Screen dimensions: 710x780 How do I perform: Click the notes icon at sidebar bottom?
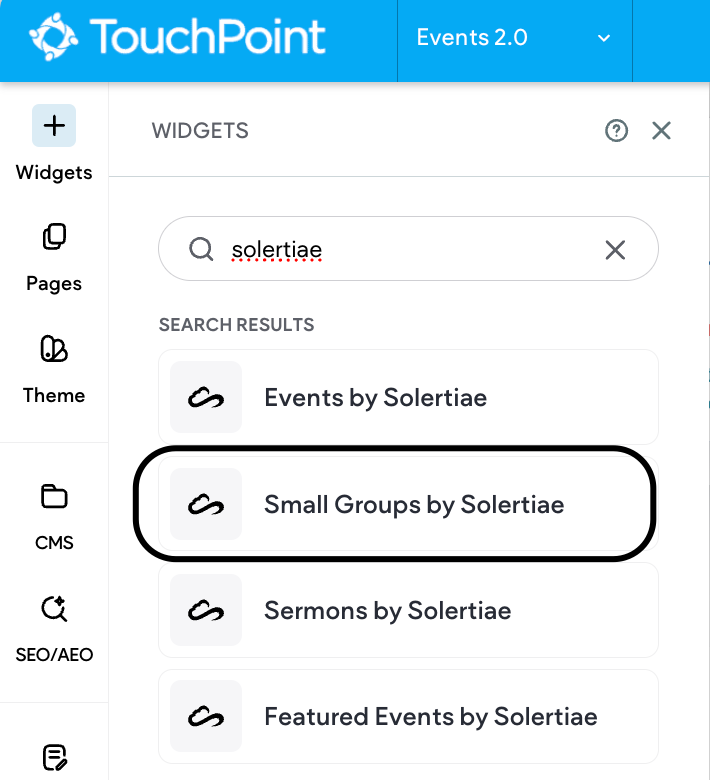(x=54, y=756)
